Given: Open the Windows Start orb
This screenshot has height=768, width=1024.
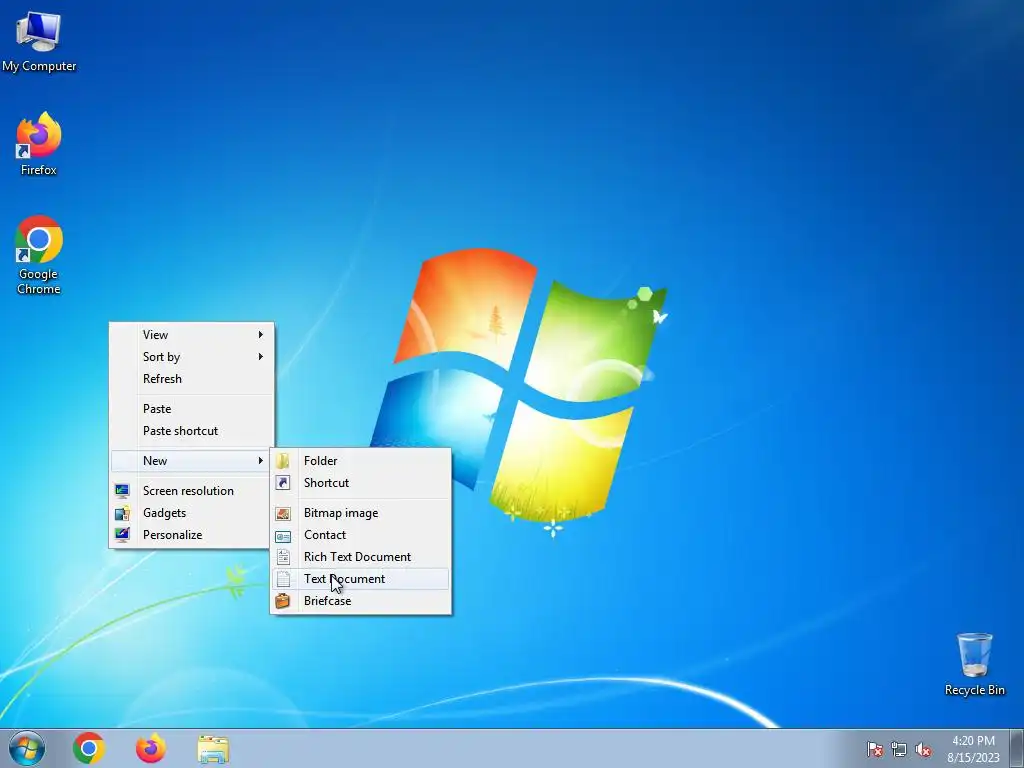Looking at the screenshot, I should click(x=27, y=748).
